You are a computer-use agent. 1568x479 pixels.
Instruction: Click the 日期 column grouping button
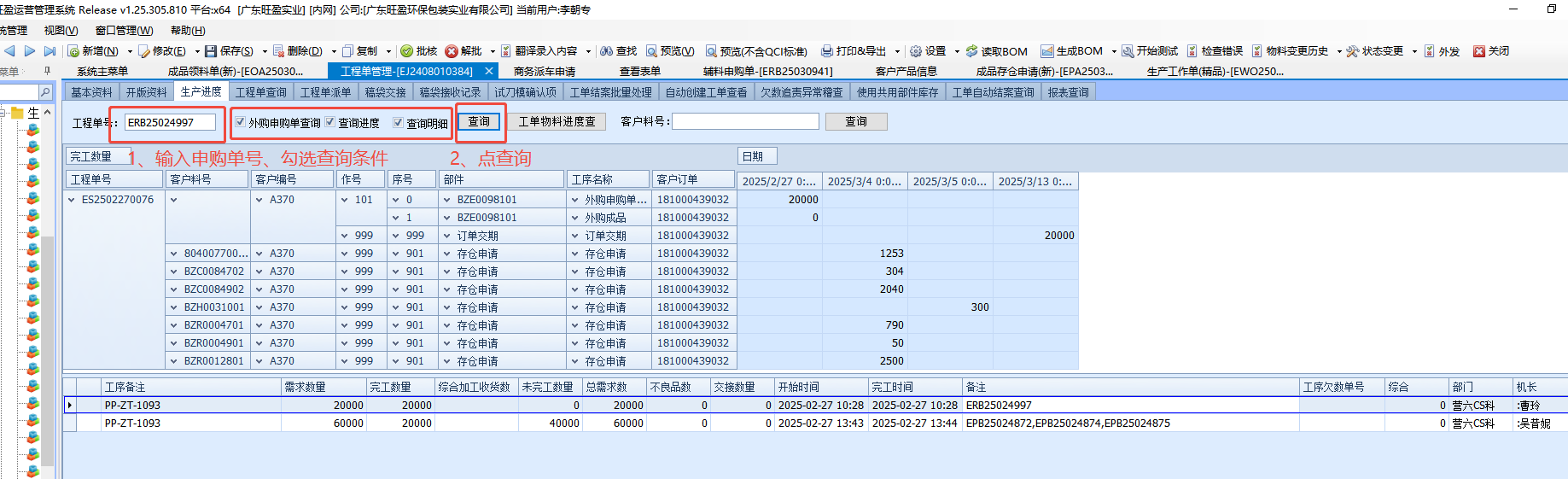pyautogui.click(x=757, y=156)
